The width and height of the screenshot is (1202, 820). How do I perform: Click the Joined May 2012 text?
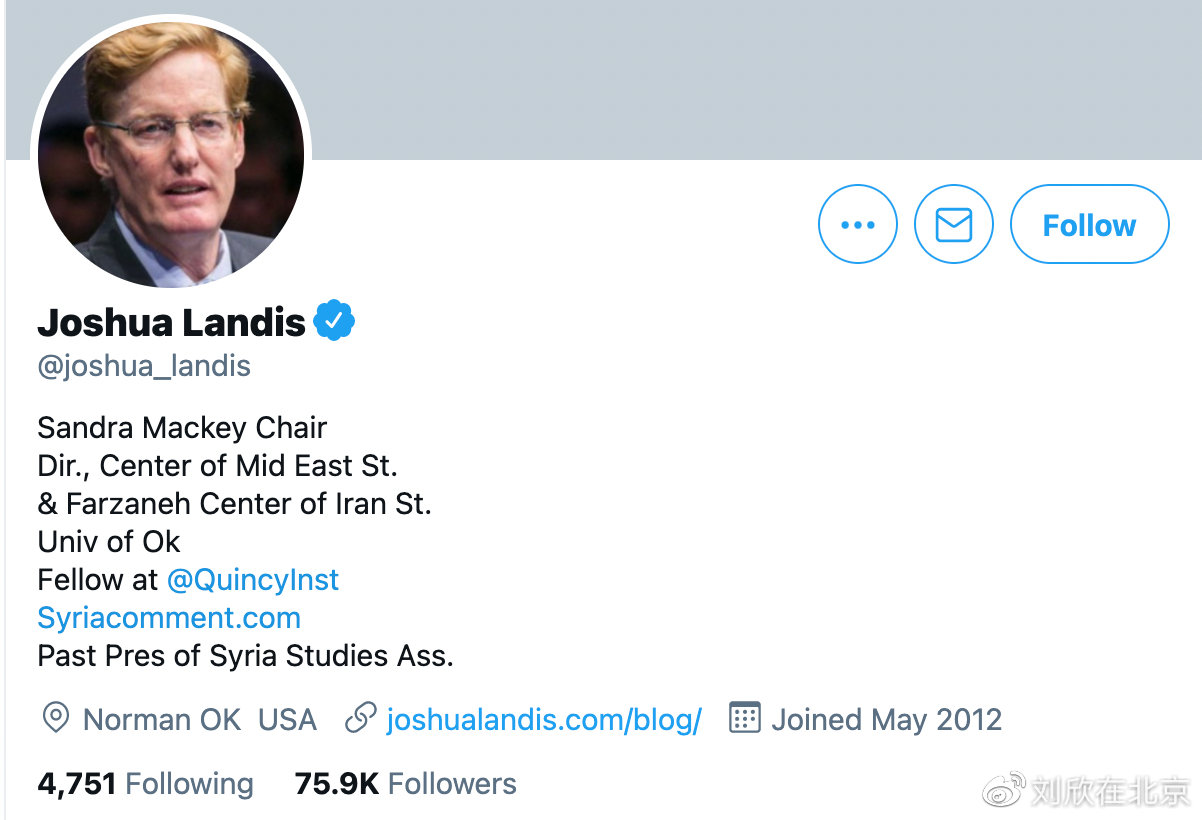[886, 719]
